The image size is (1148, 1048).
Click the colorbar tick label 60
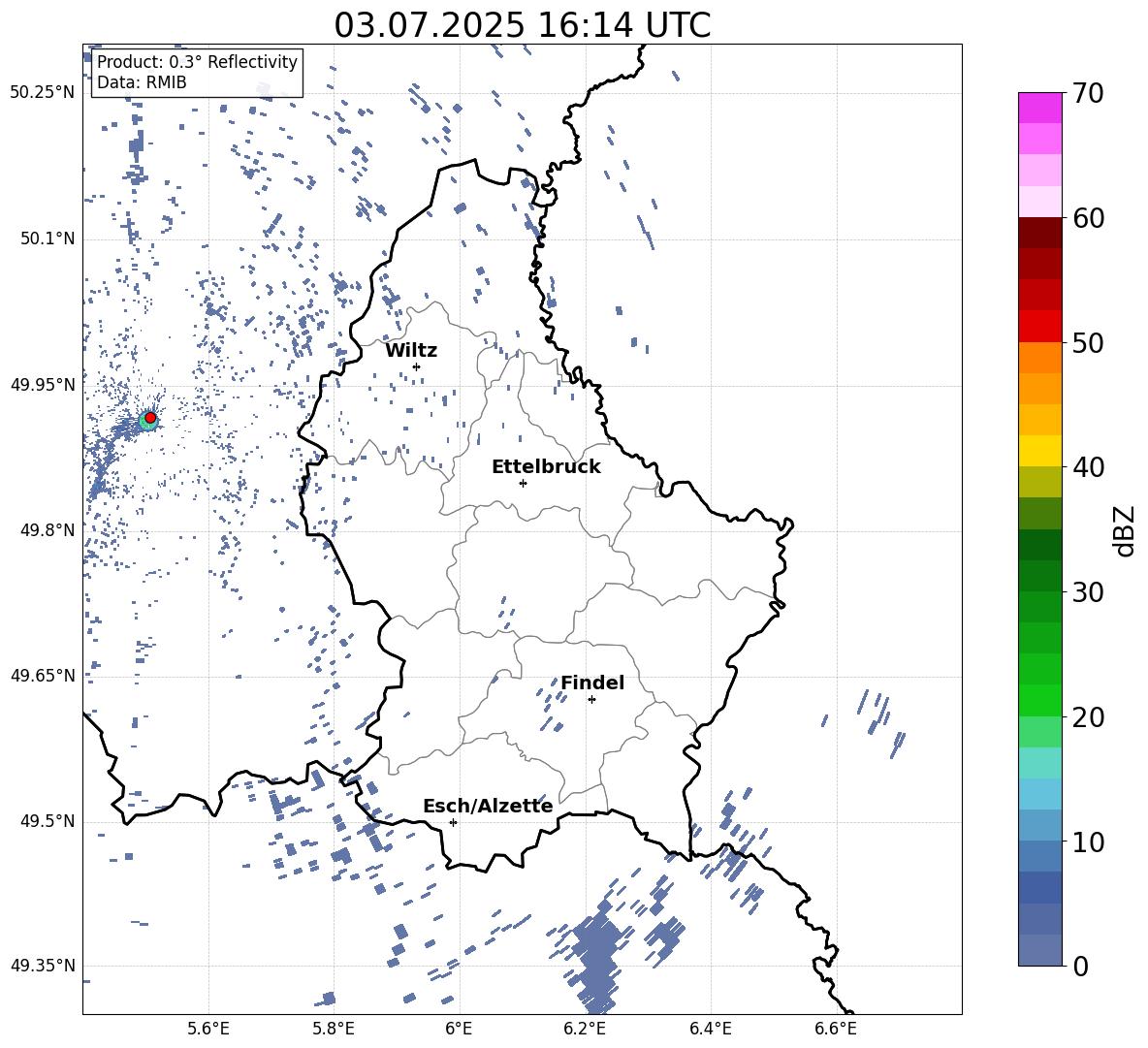pyautogui.click(x=1088, y=218)
